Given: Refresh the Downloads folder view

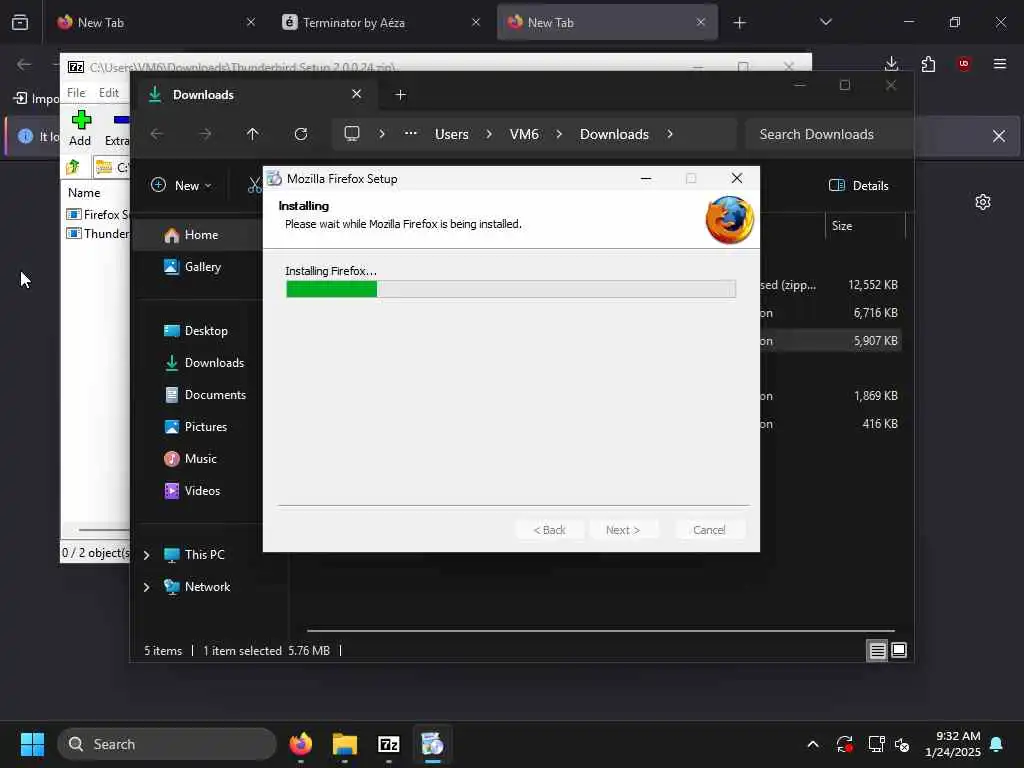Looking at the screenshot, I should 301,134.
